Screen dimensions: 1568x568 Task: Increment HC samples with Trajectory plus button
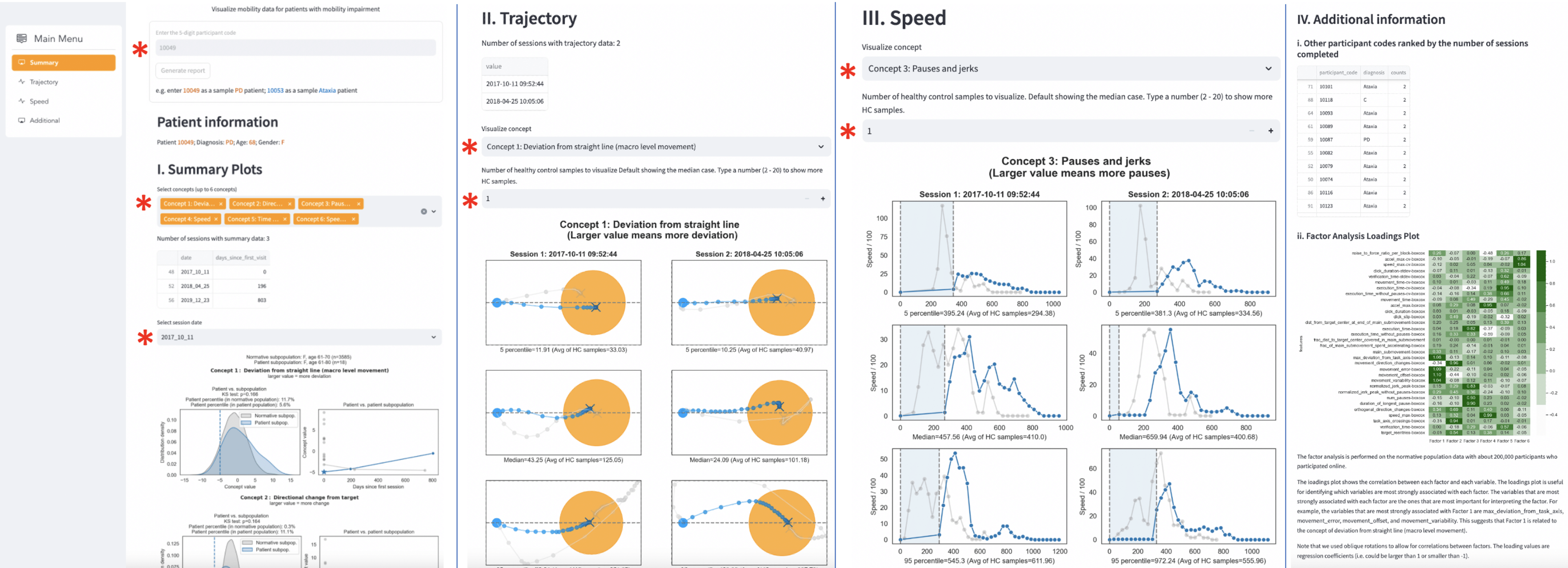[822, 198]
